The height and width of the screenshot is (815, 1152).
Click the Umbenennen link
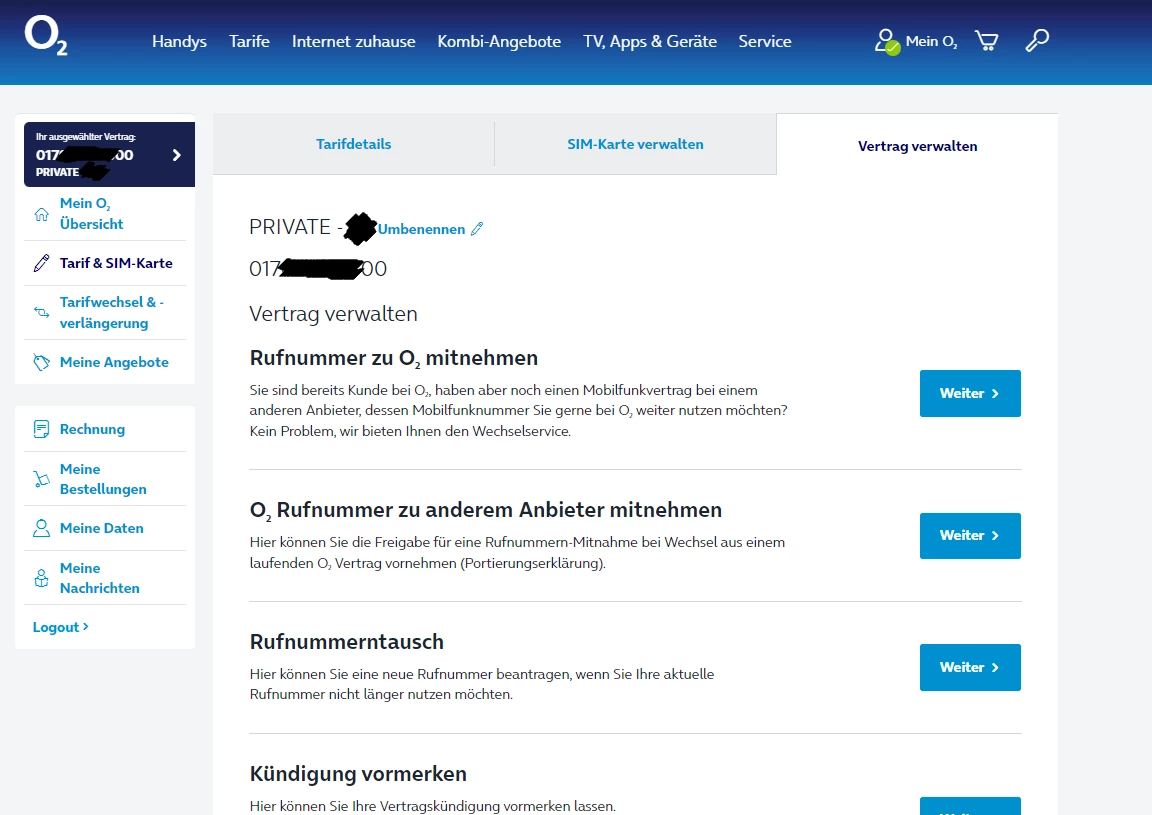tap(421, 229)
